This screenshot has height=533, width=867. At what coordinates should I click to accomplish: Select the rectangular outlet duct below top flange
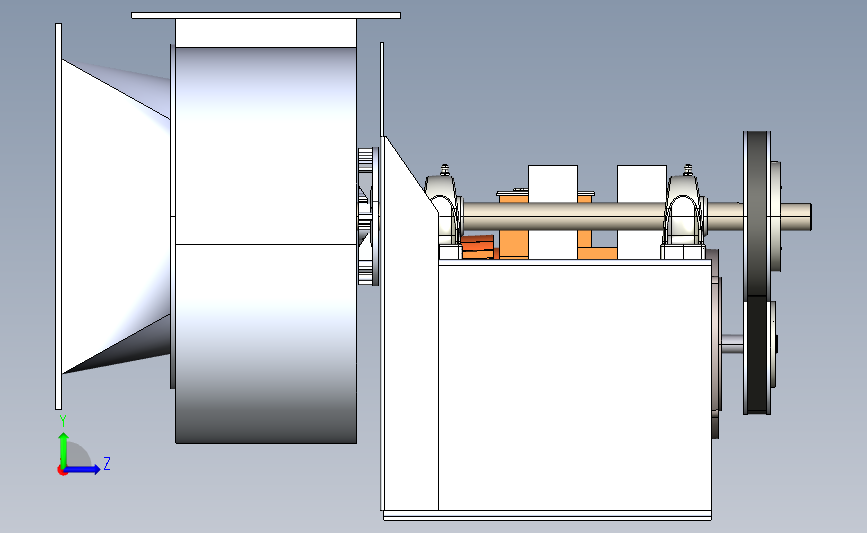pos(266,33)
